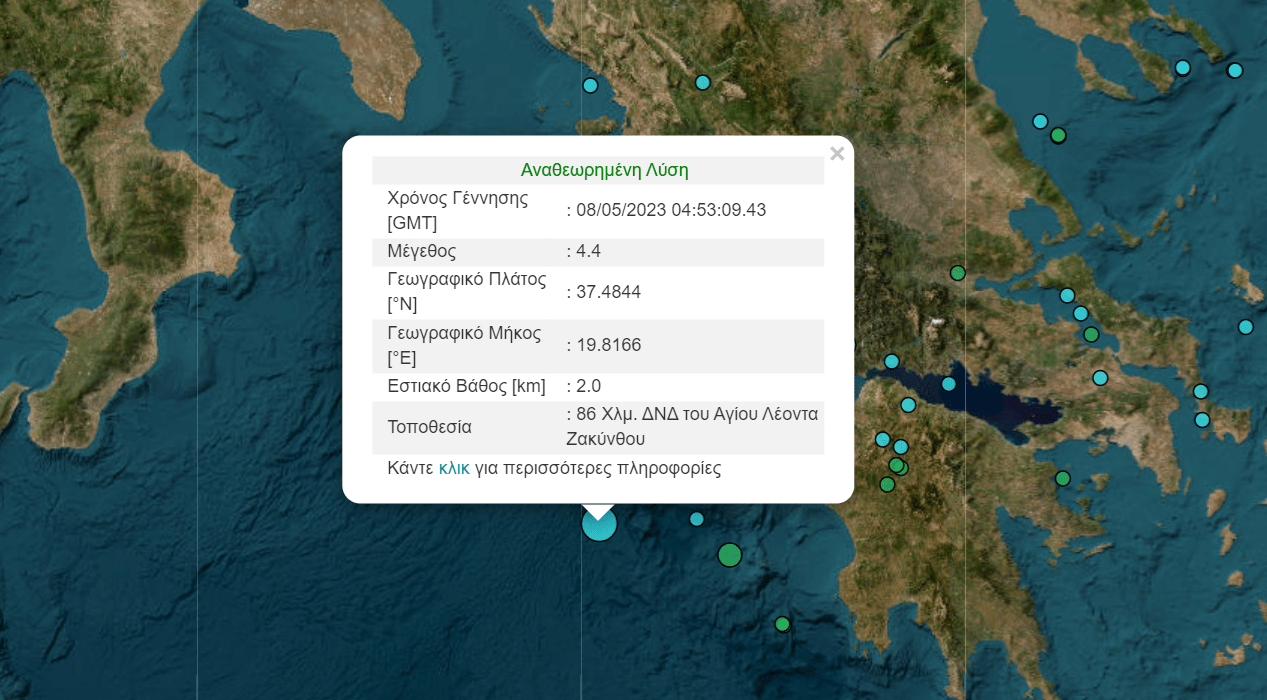
Task: Select the southernmost green marker on the map
Action: coord(782,624)
